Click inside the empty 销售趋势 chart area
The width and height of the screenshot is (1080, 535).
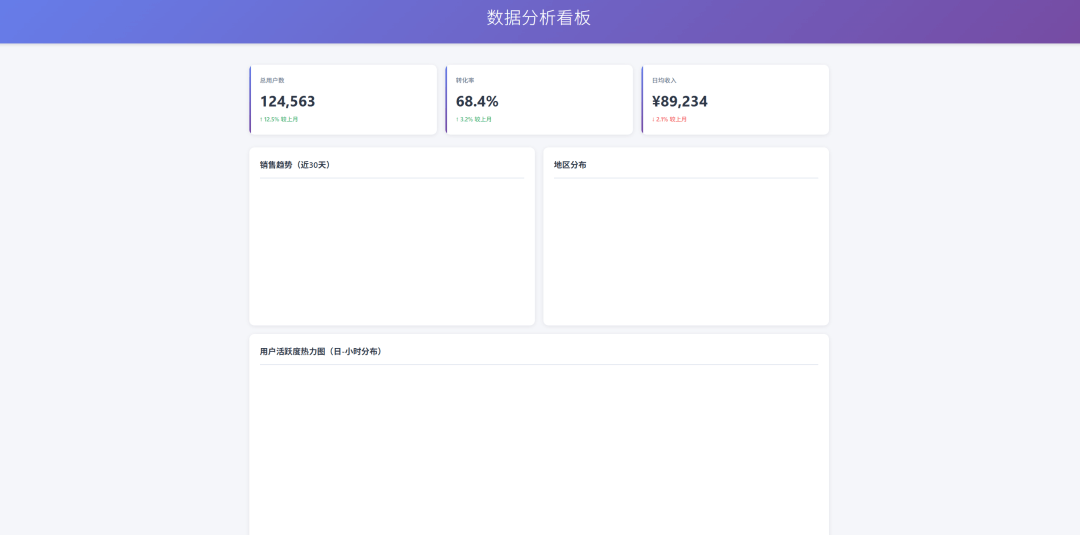[x=392, y=250]
